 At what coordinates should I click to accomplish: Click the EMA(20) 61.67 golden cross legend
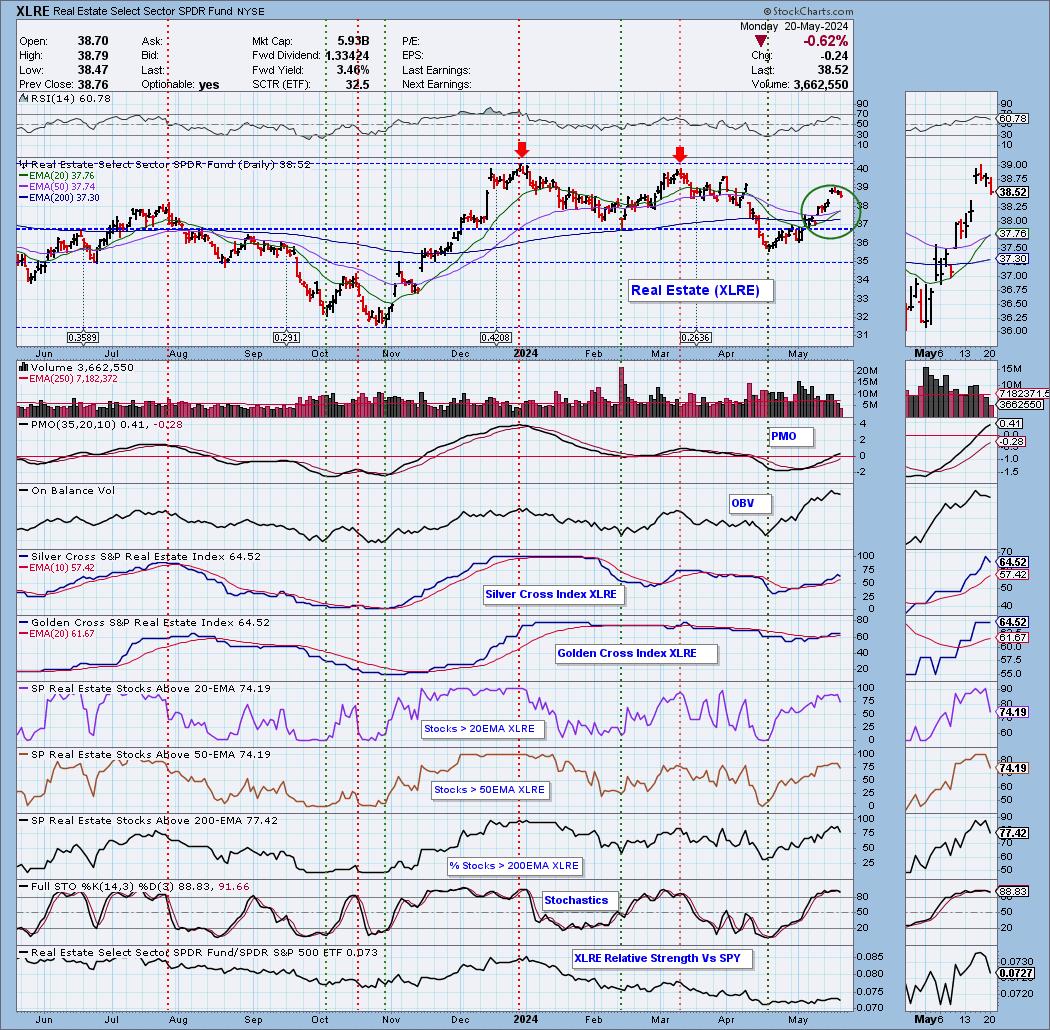(57, 634)
